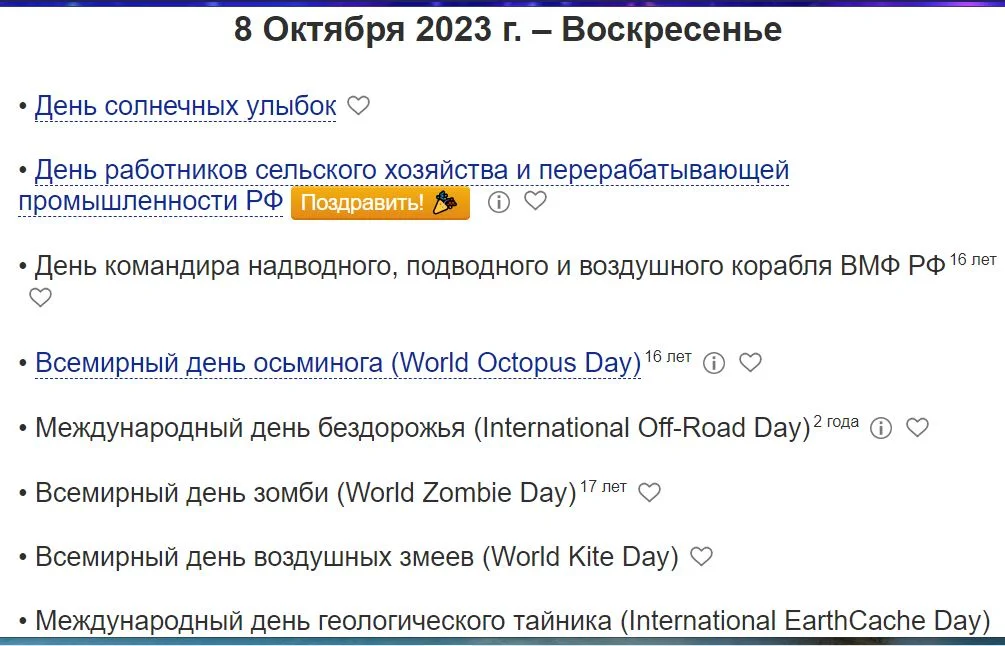Open the День солнечных улыбок link
Image resolution: width=1005 pixels, height=646 pixels.
click(x=183, y=103)
